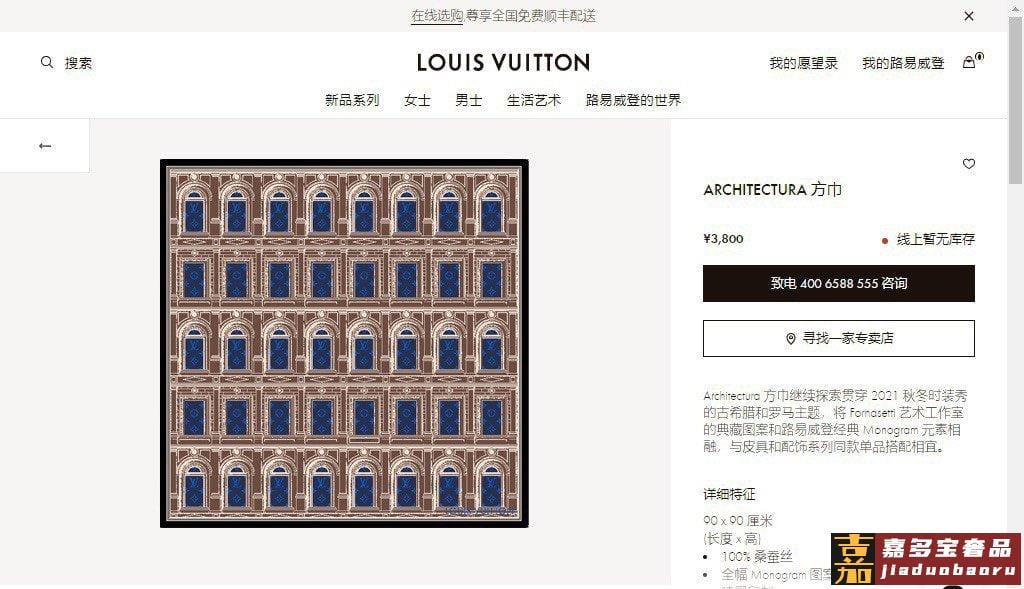Open the shopping bag icon
This screenshot has width=1024, height=589.
pos(969,62)
